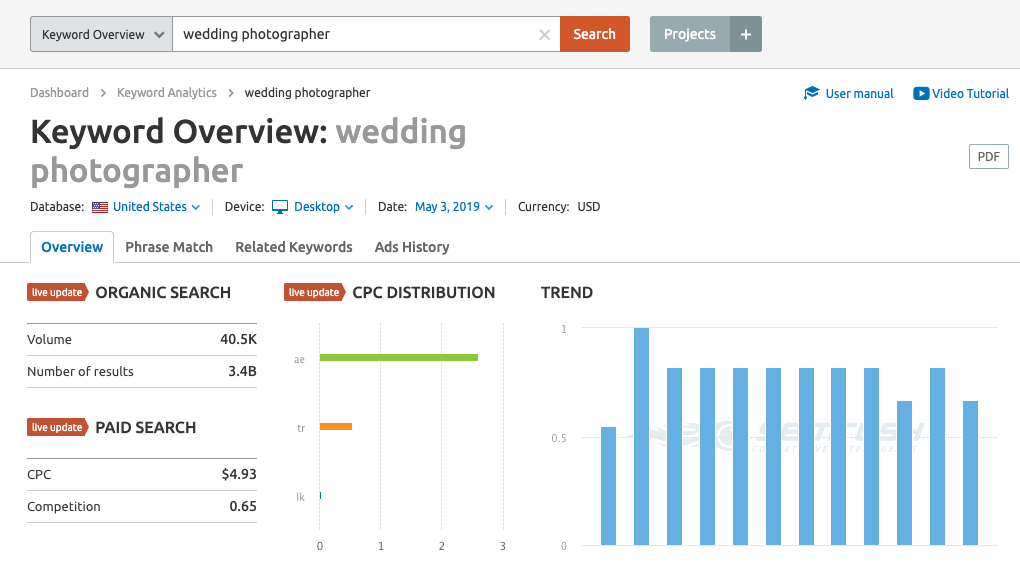Expand the Desktop device dropdown
Viewport: 1020px width, 575px height.
point(323,207)
